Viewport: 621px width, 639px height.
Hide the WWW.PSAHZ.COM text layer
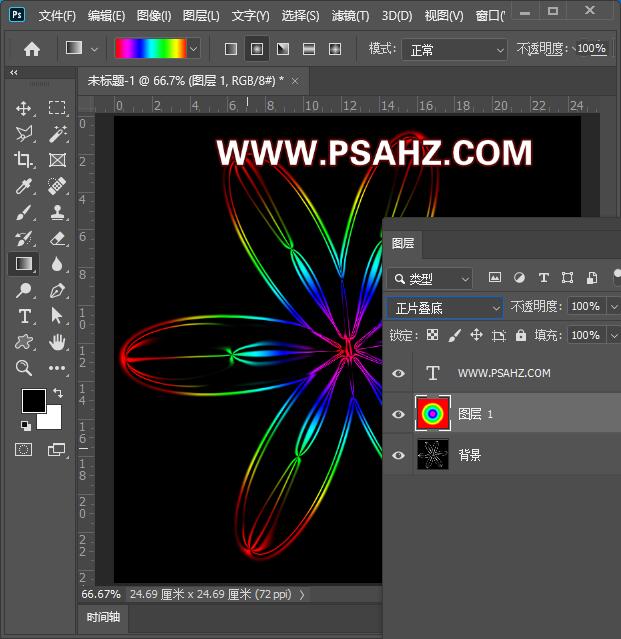click(399, 373)
